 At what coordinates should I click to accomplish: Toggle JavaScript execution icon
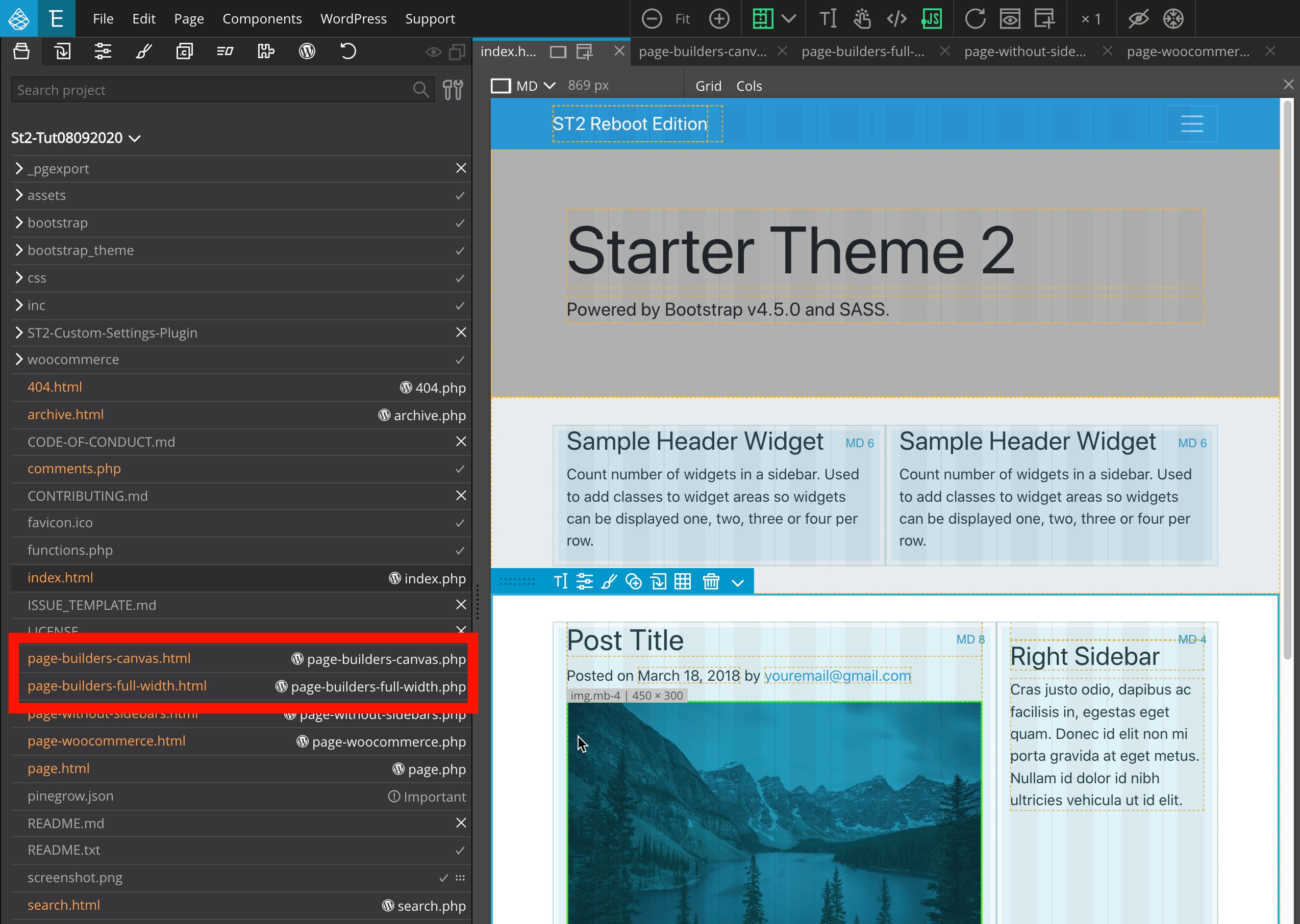pos(932,19)
